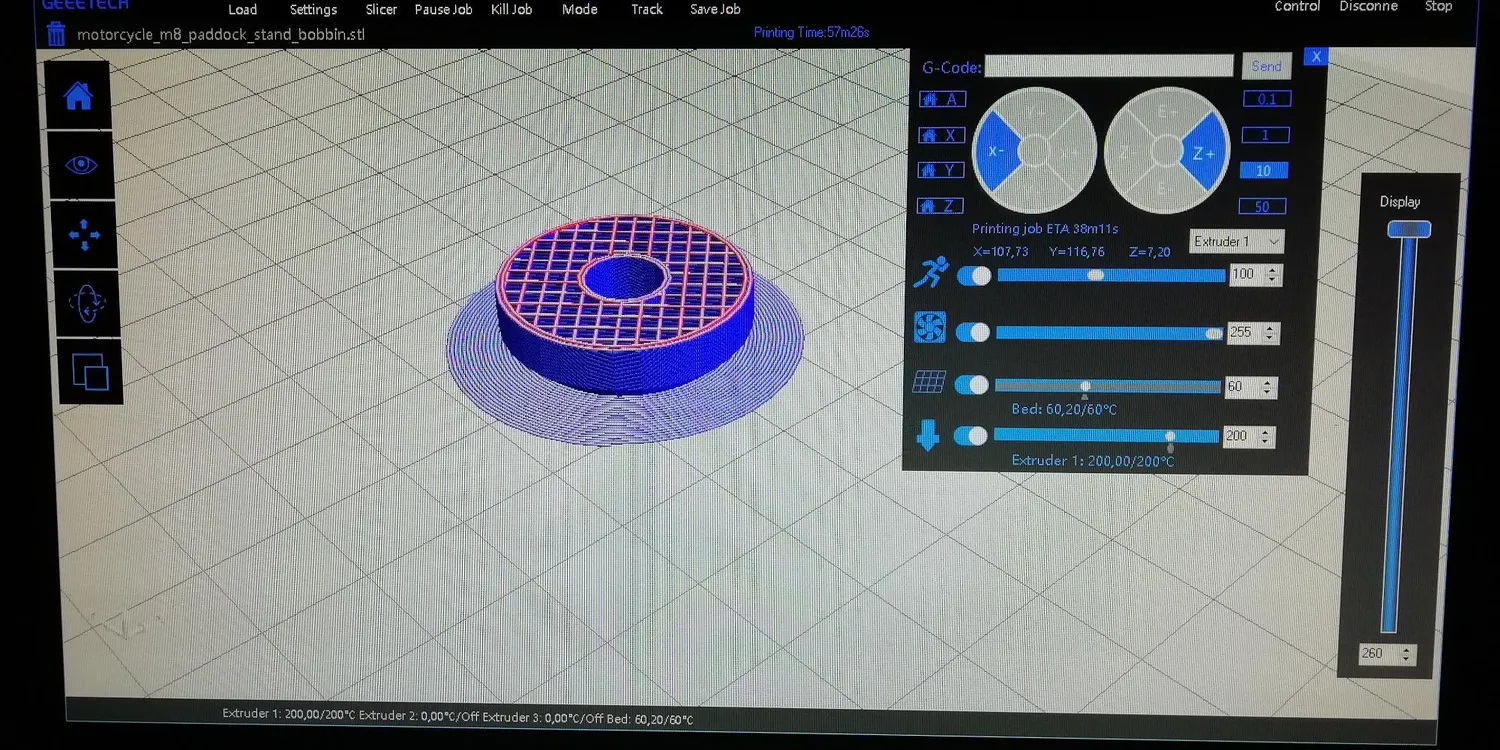Home all axes with the A home button

(942, 99)
